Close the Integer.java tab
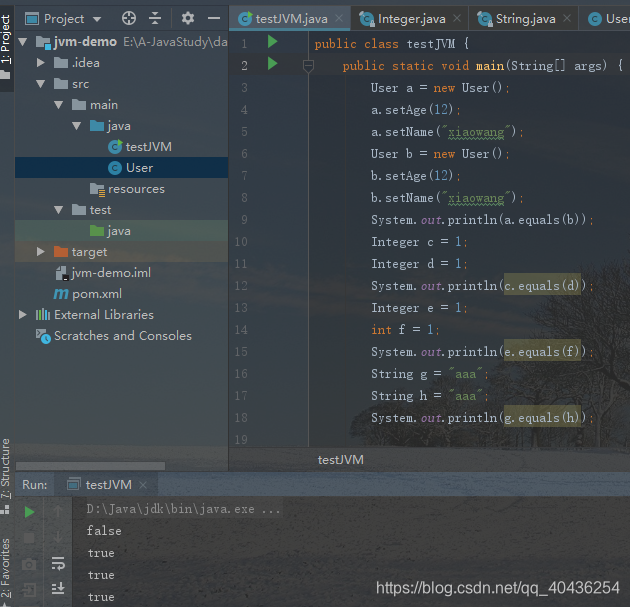This screenshot has width=630, height=607. 457,18
